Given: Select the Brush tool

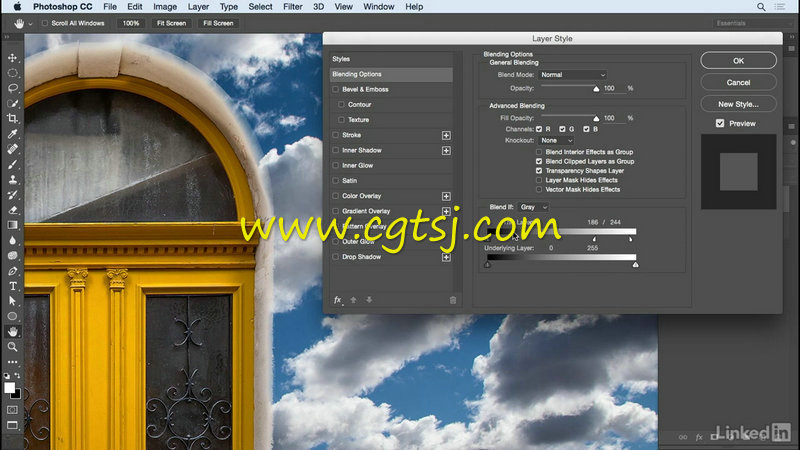Looking at the screenshot, I should coord(12,164).
